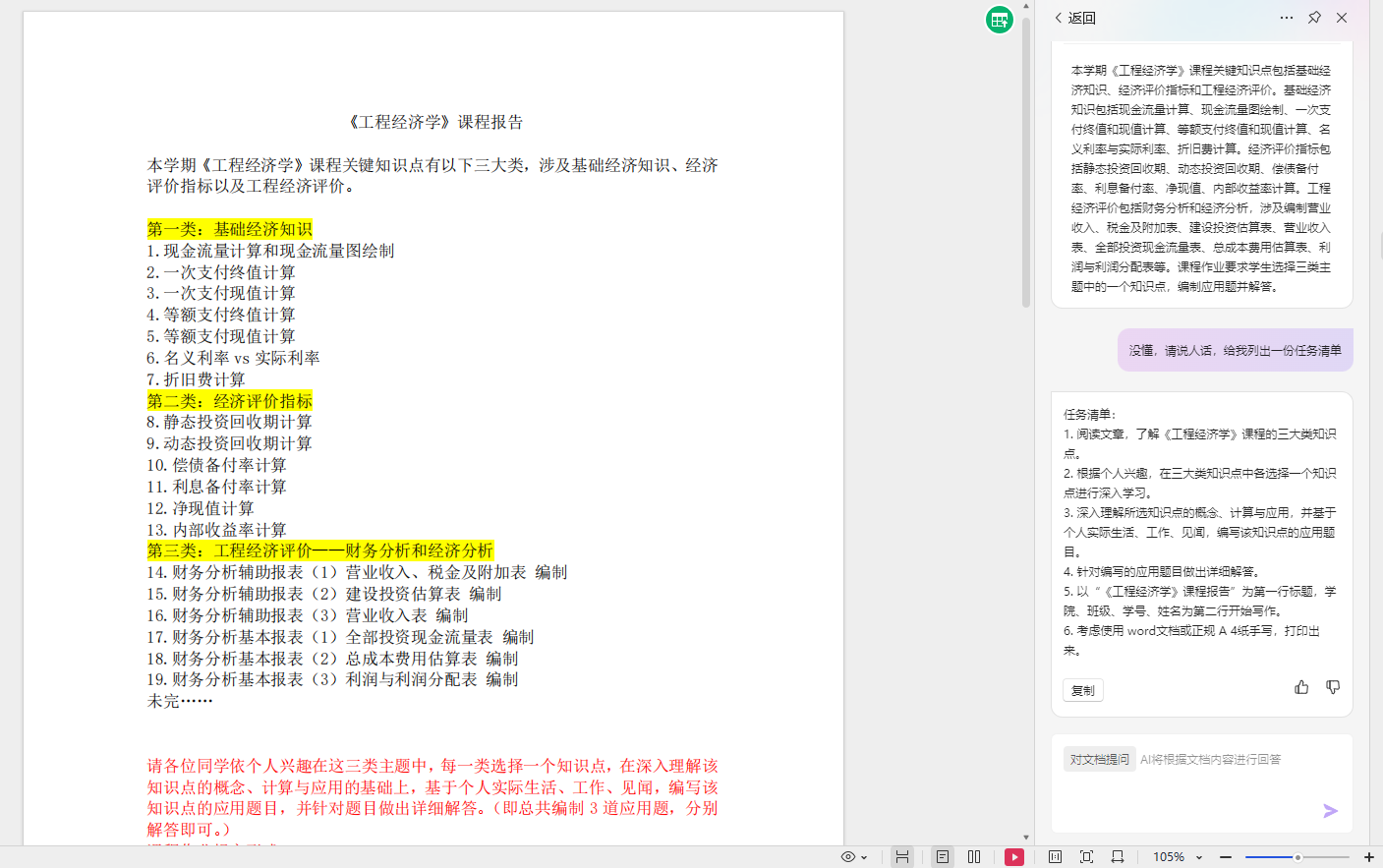This screenshot has height=868, width=1383.
Task: Go back with the 返回 button
Action: coord(1075,18)
